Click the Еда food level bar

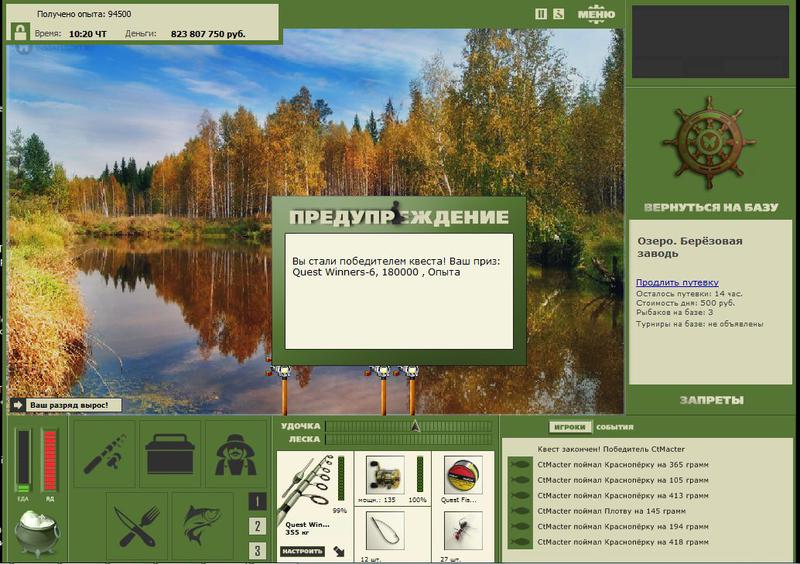[x=23, y=461]
